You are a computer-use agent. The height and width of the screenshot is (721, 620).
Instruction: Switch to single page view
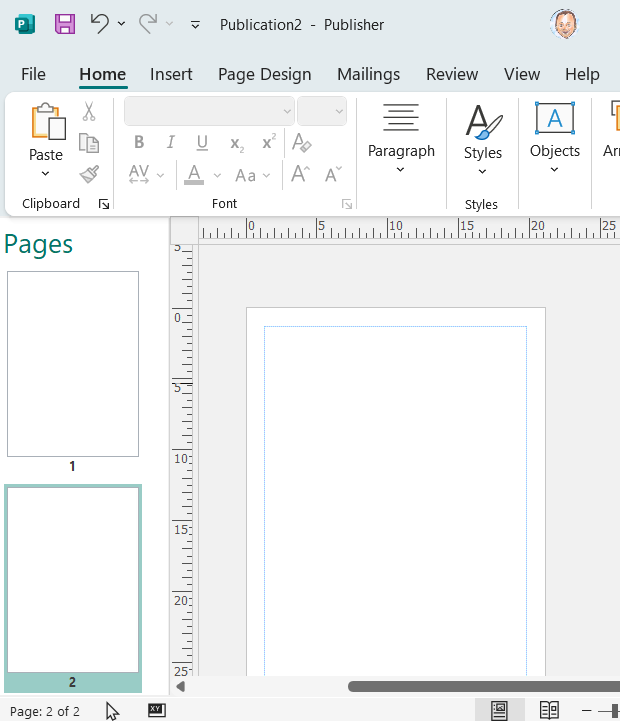[x=499, y=710]
